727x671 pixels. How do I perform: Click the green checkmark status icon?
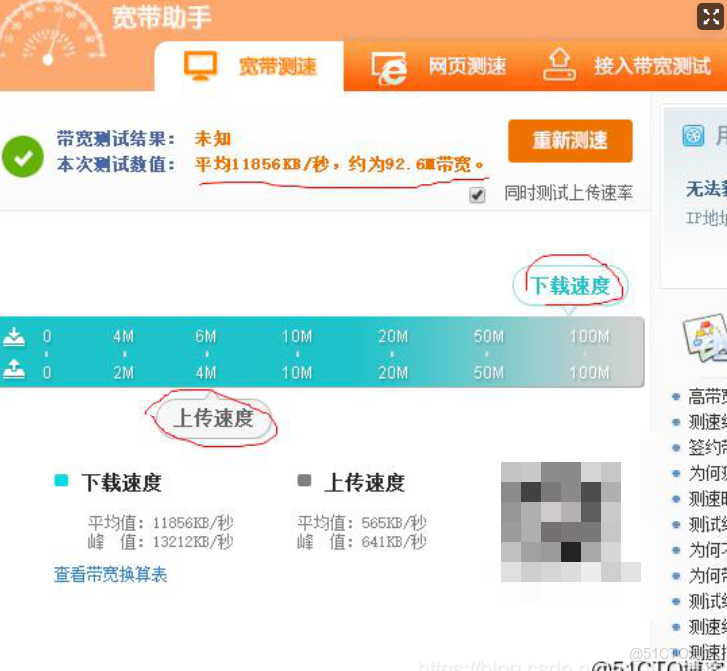point(23,156)
